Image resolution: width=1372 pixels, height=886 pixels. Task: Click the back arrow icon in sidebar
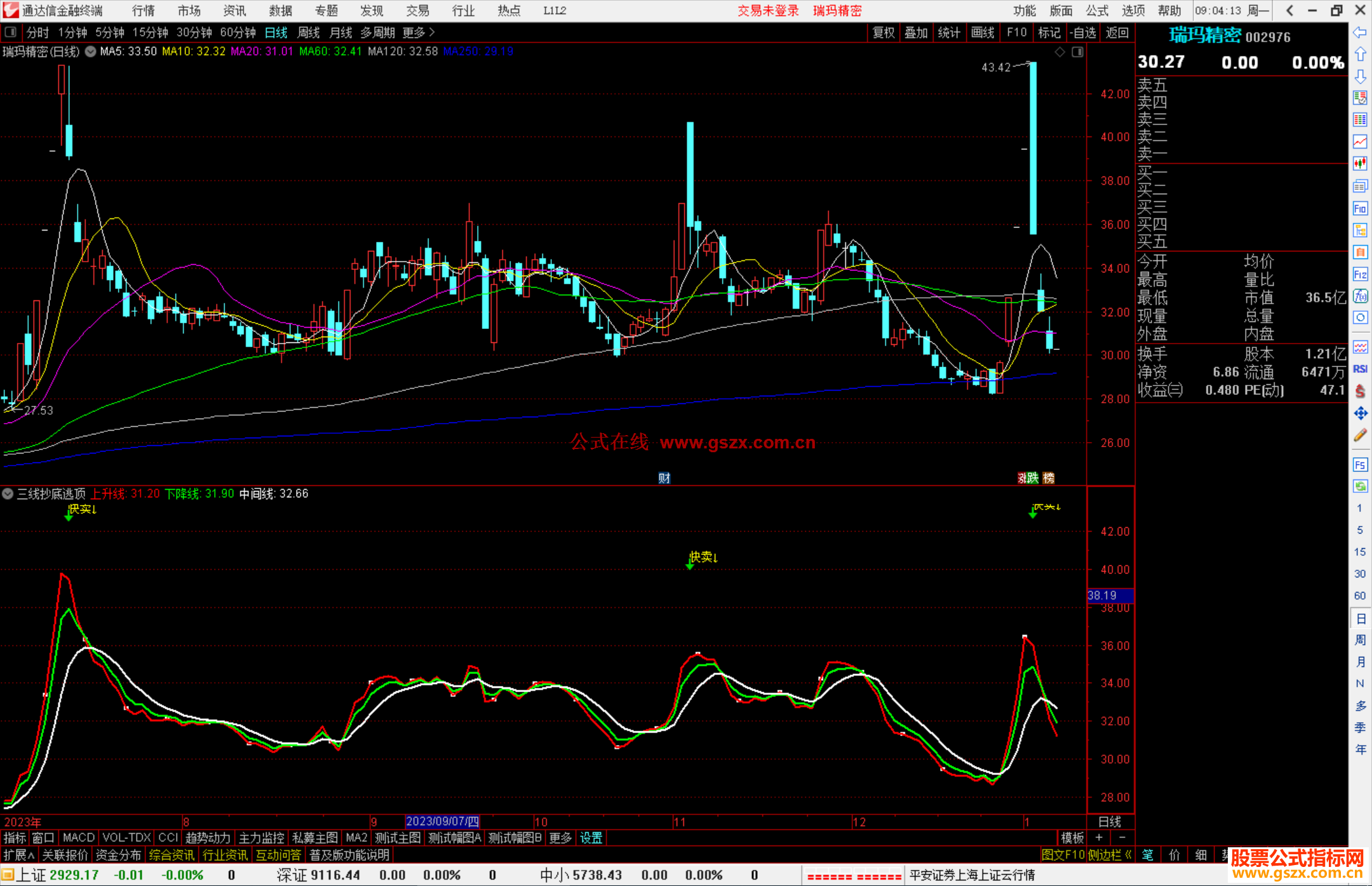pyautogui.click(x=1360, y=32)
